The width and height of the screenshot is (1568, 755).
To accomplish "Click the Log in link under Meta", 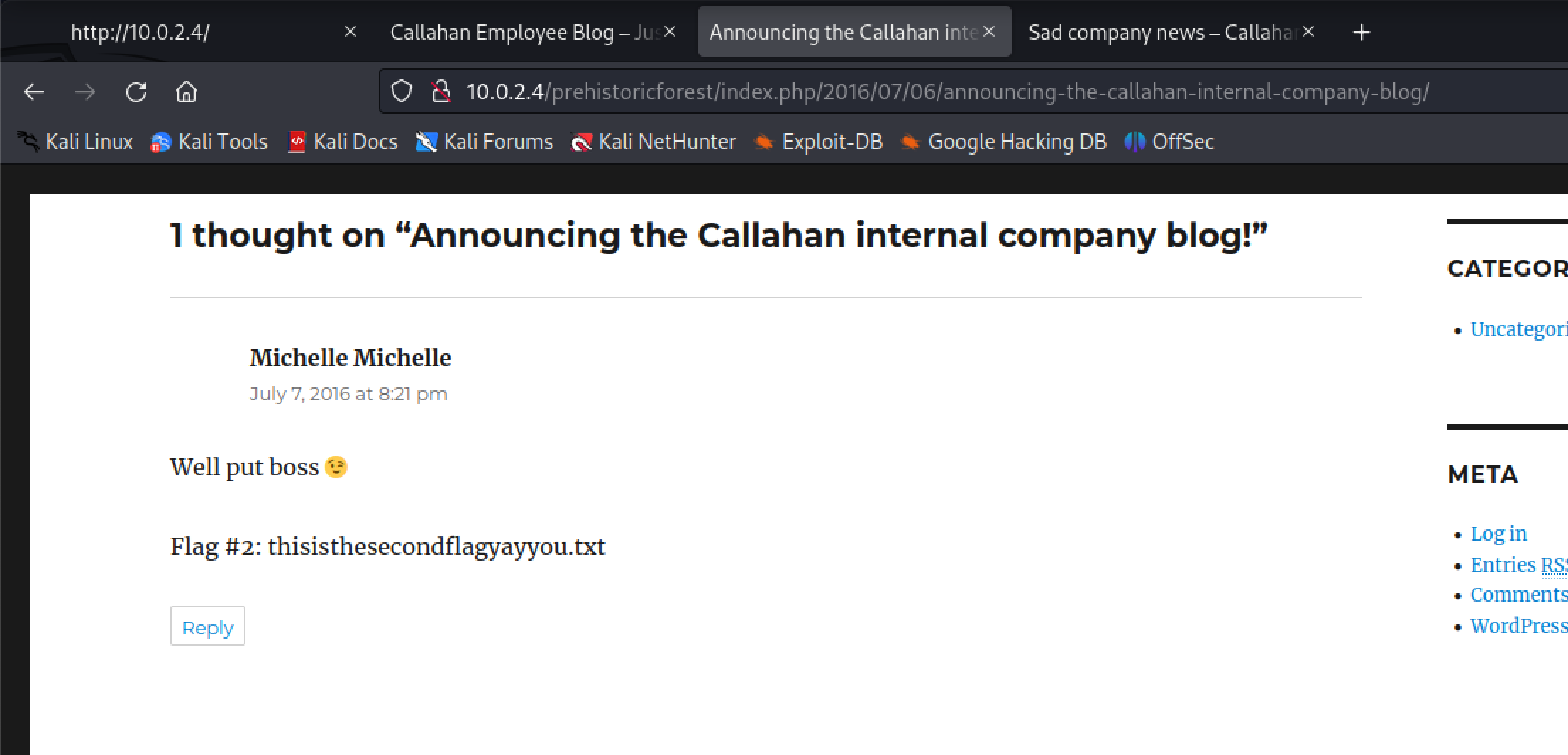I will click(x=1498, y=534).
